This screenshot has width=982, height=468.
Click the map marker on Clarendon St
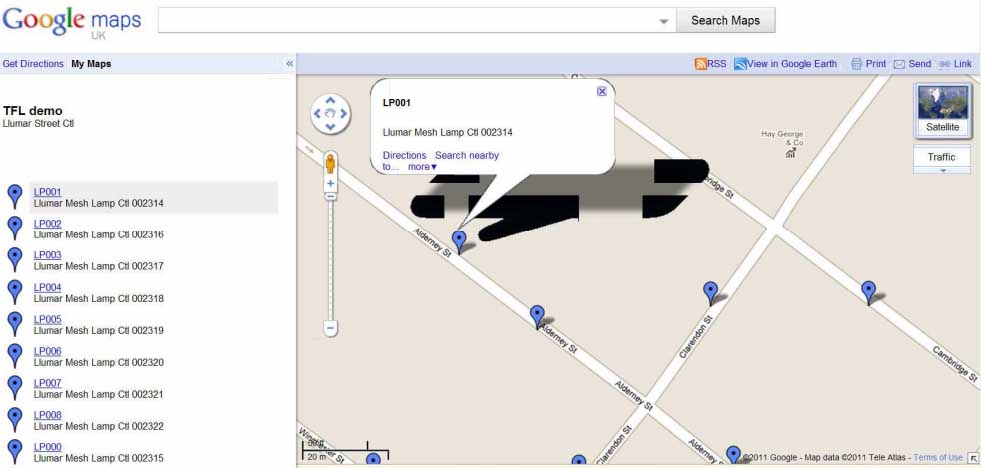[710, 293]
